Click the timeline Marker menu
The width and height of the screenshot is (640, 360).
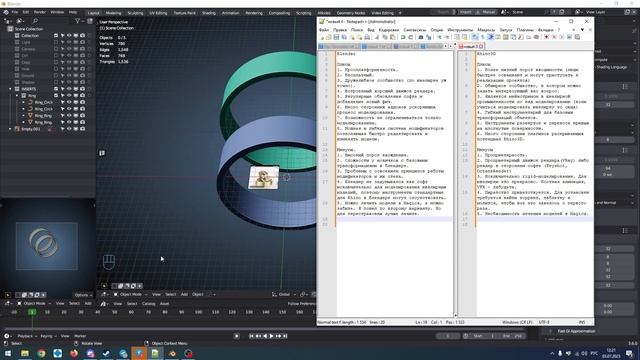click(80, 336)
